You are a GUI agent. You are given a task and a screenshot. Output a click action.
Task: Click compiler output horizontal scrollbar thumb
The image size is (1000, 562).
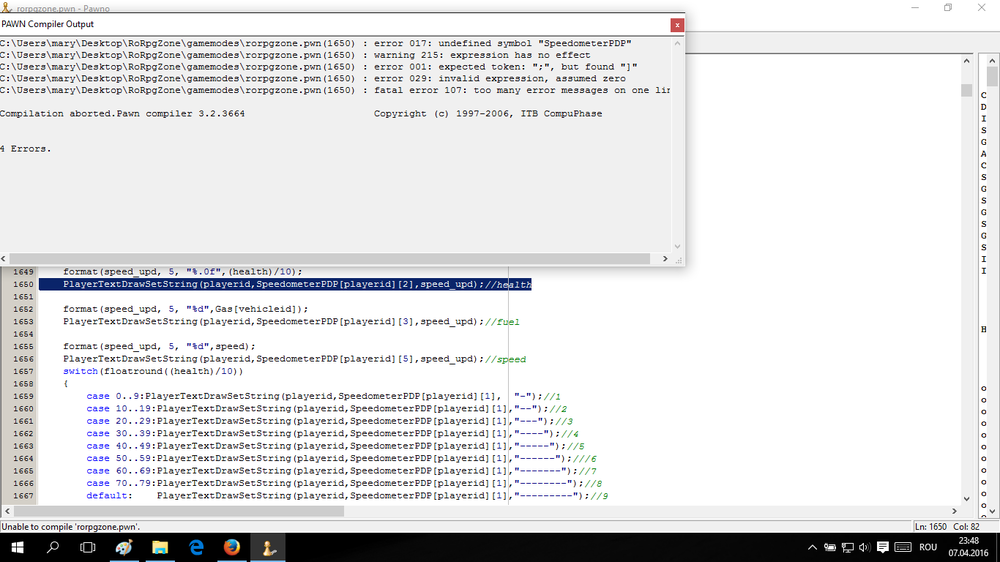coord(330,258)
